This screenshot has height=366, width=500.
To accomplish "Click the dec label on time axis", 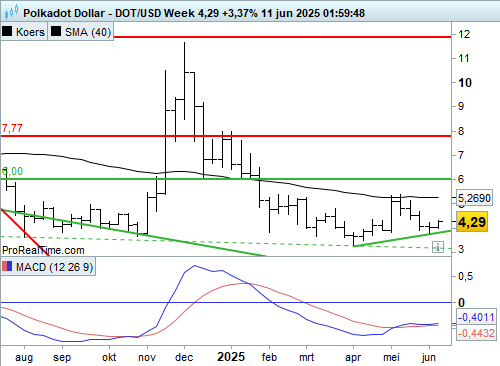I will tap(184, 357).
